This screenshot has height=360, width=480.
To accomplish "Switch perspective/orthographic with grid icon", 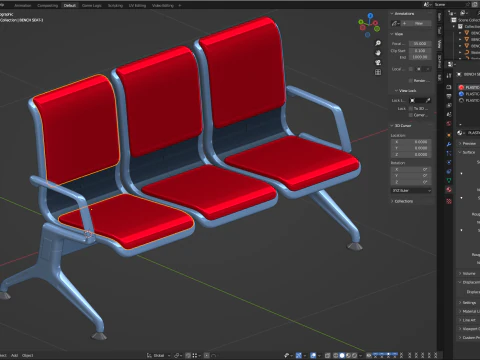I will [378, 72].
